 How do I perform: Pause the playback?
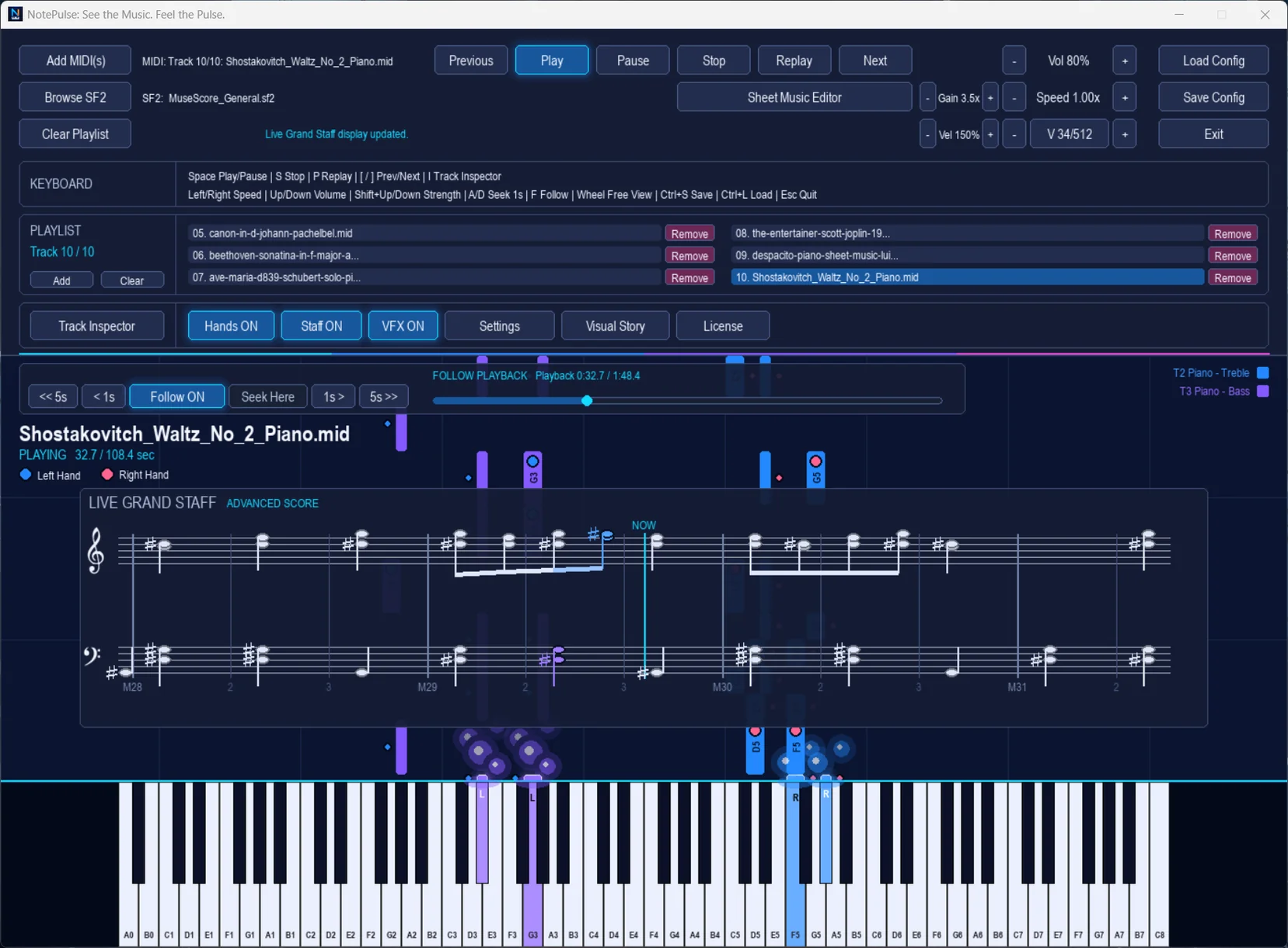pos(633,61)
